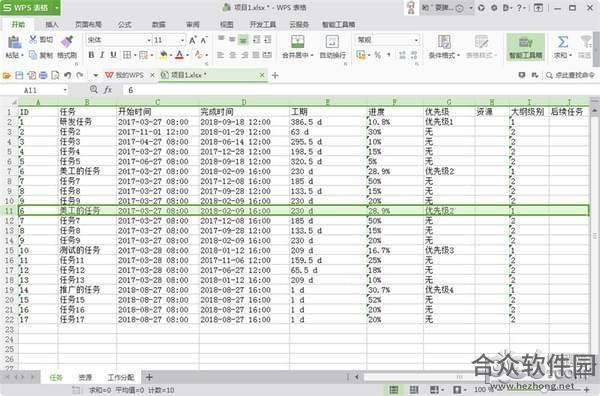Screen dimensions: 600x396
Task: Click the fill color bucket swatch
Action: coord(163,55)
